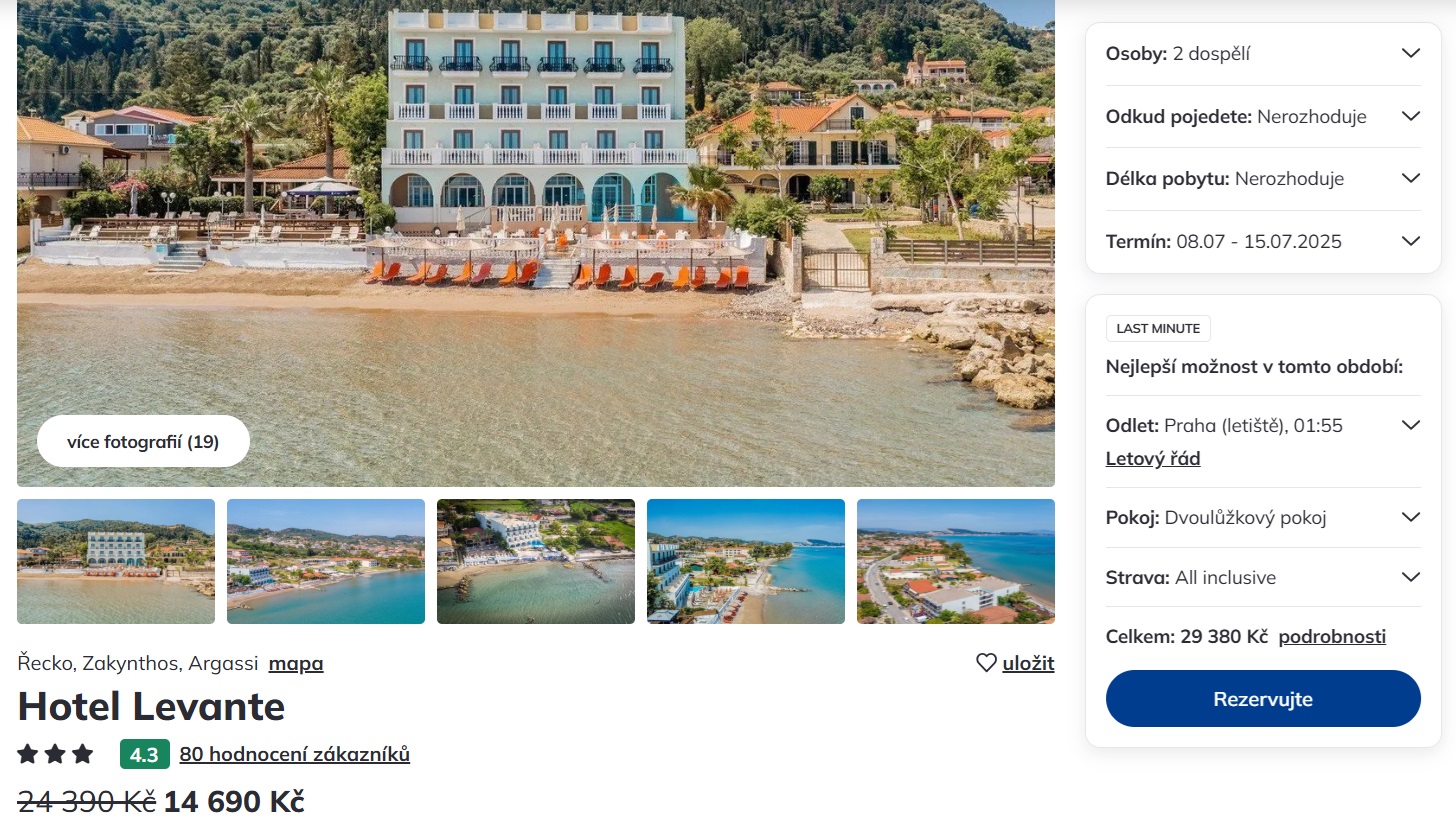Click the heart save icon
The width and height of the screenshot is (1456, 822).
tap(986, 663)
